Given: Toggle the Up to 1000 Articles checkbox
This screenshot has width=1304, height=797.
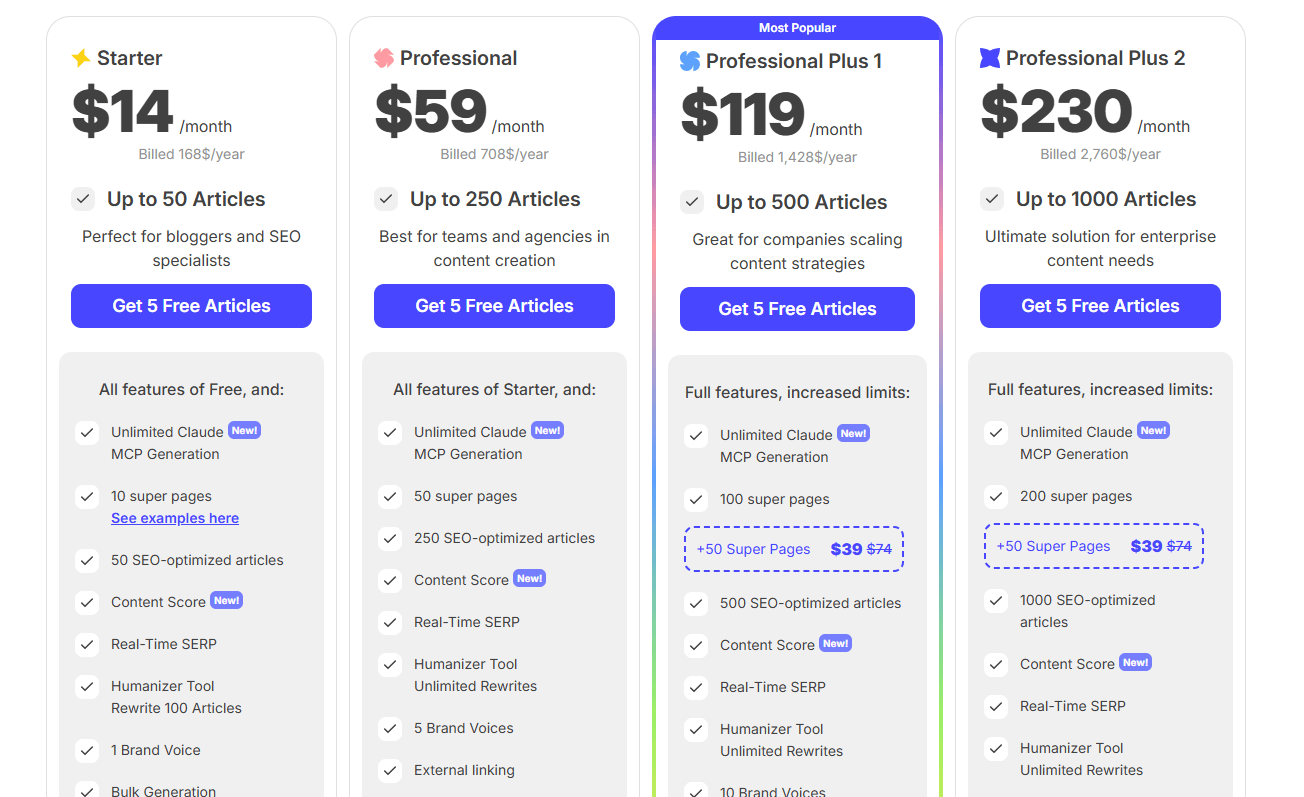Looking at the screenshot, I should 992,199.
